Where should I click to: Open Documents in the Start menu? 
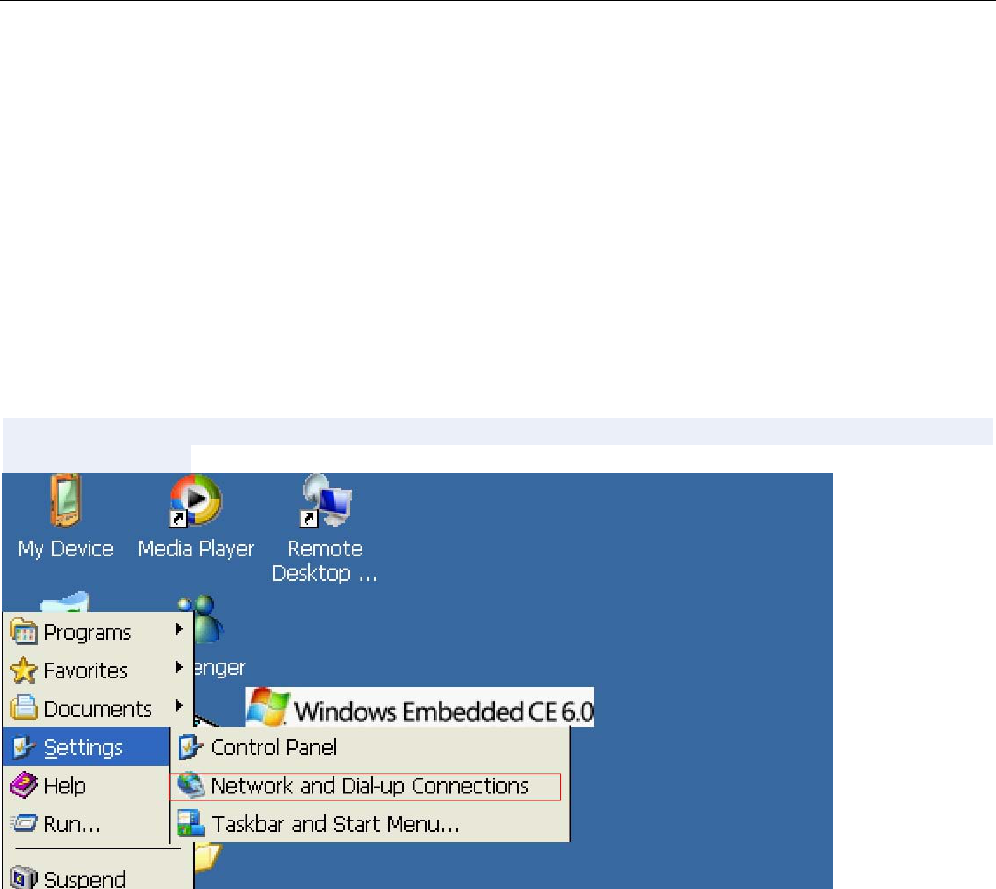coord(98,709)
